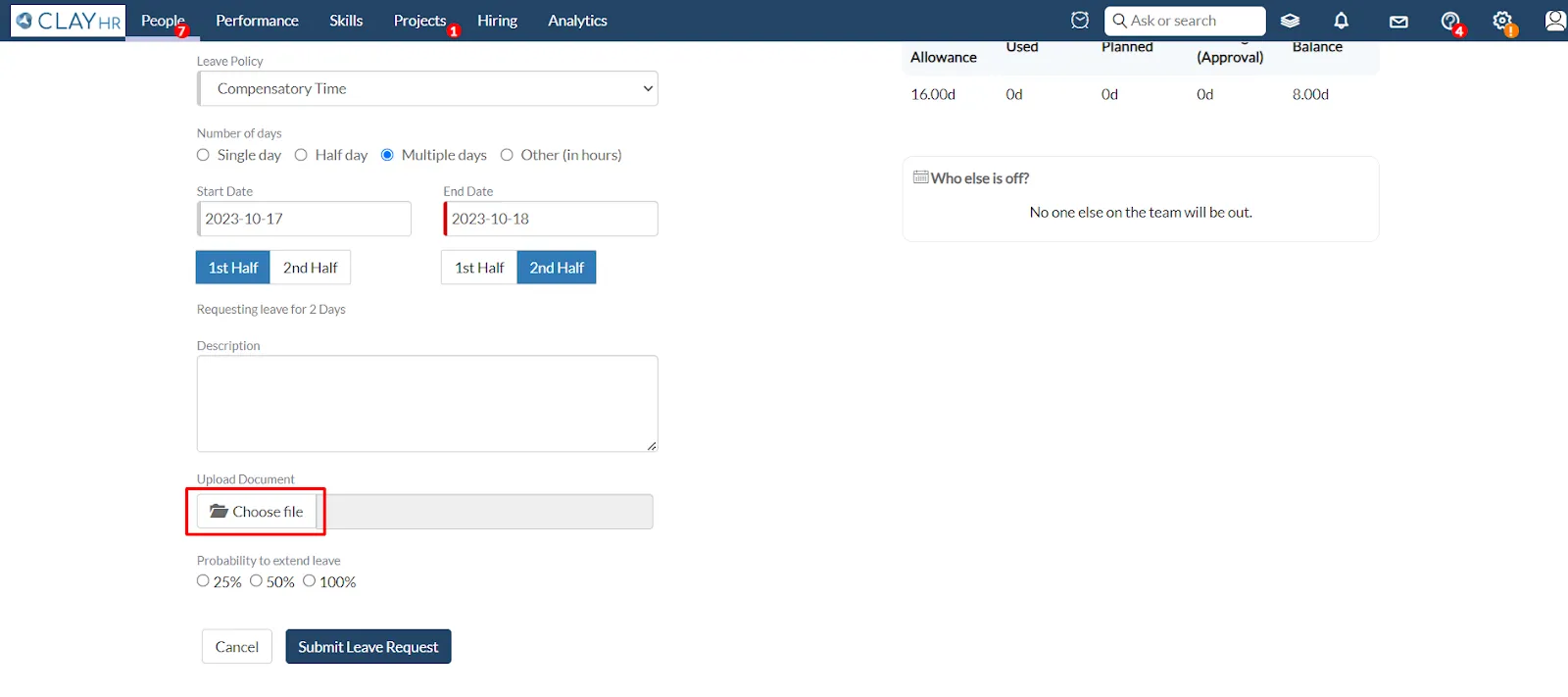Click the Choose file button
This screenshot has height=697, width=1568.
pyautogui.click(x=257, y=512)
